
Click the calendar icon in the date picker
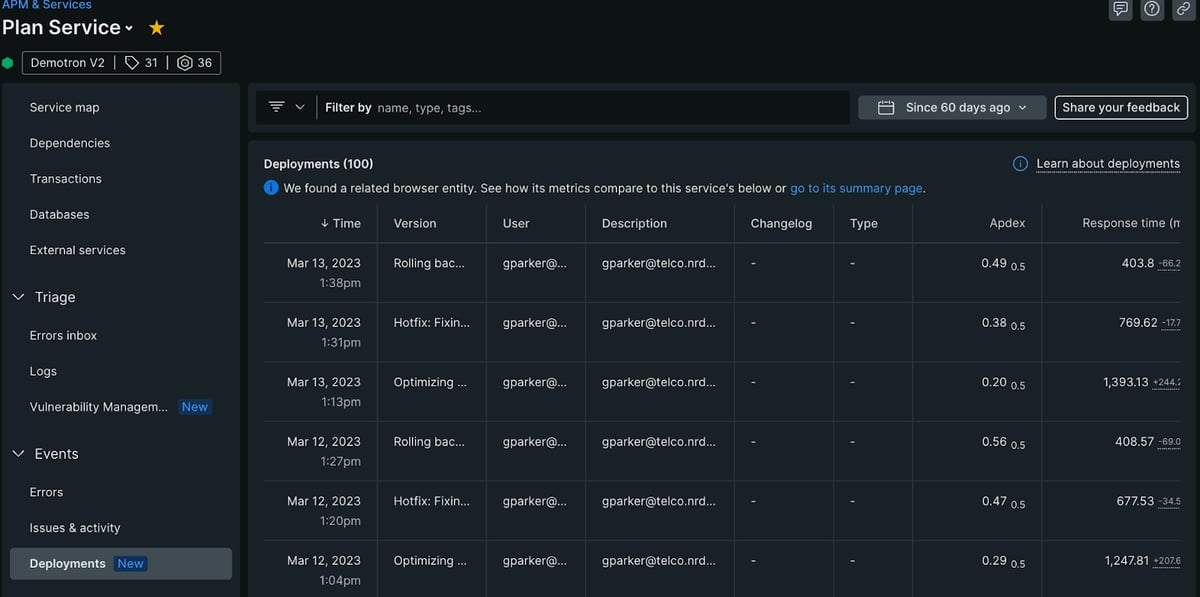886,107
